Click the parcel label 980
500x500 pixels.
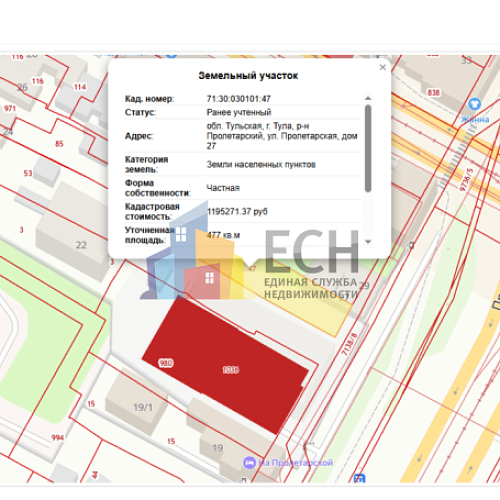166,363
